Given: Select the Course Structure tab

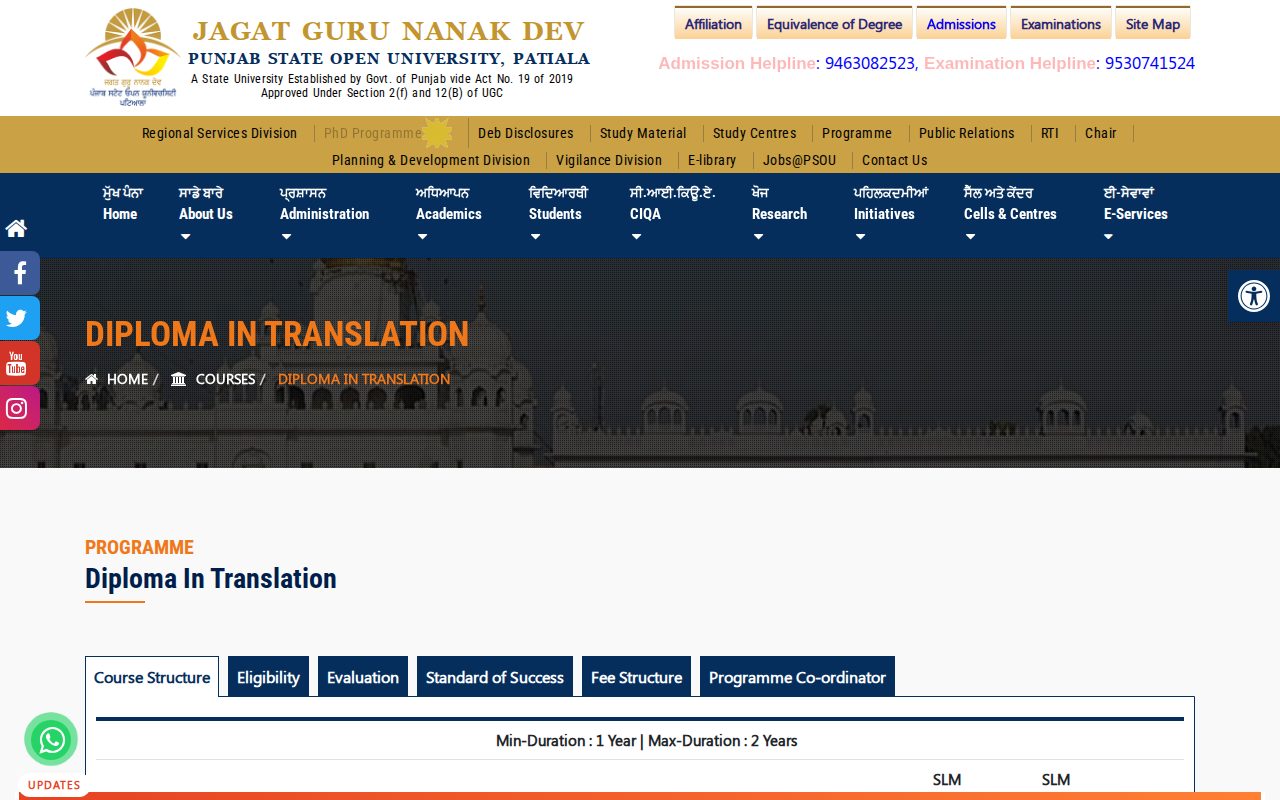Looking at the screenshot, I should (152, 677).
